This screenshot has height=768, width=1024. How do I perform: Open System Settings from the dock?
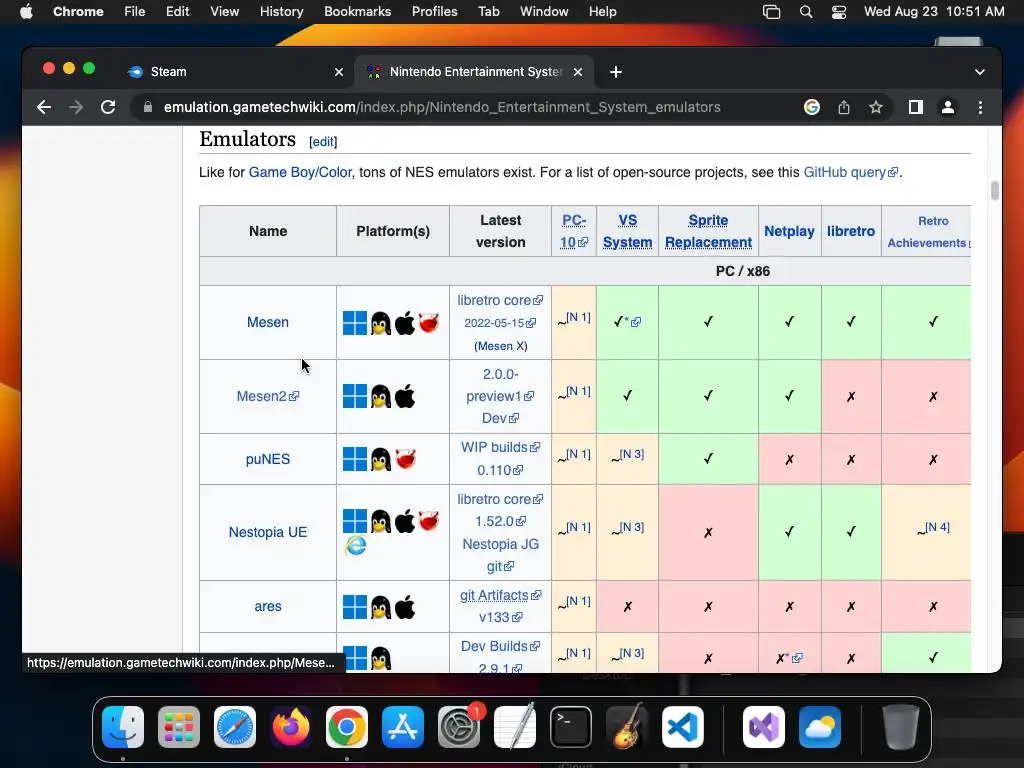click(x=458, y=727)
